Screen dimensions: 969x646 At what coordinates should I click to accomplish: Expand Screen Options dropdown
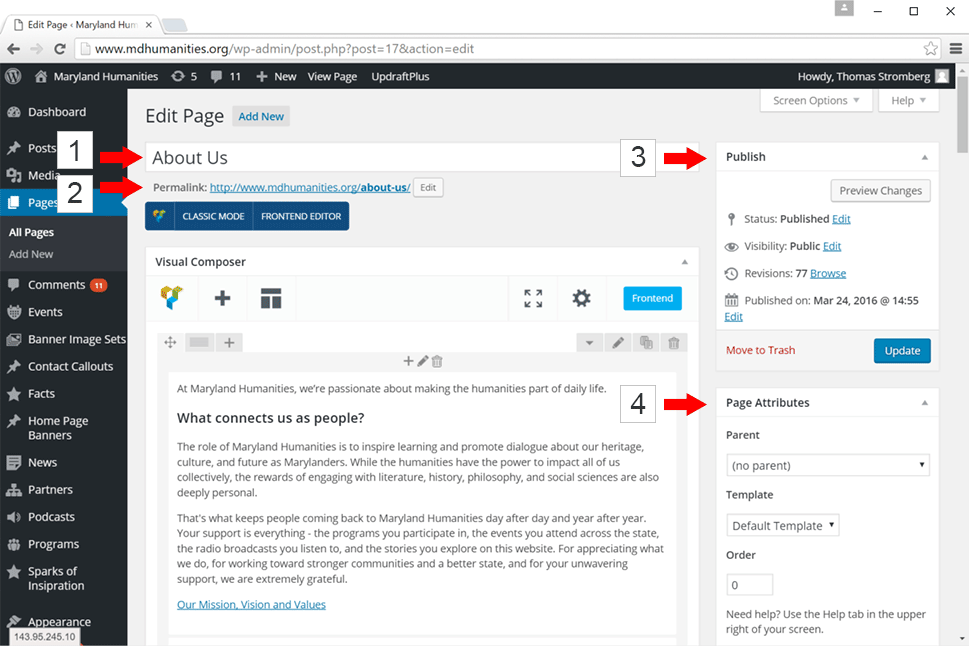click(x=816, y=101)
